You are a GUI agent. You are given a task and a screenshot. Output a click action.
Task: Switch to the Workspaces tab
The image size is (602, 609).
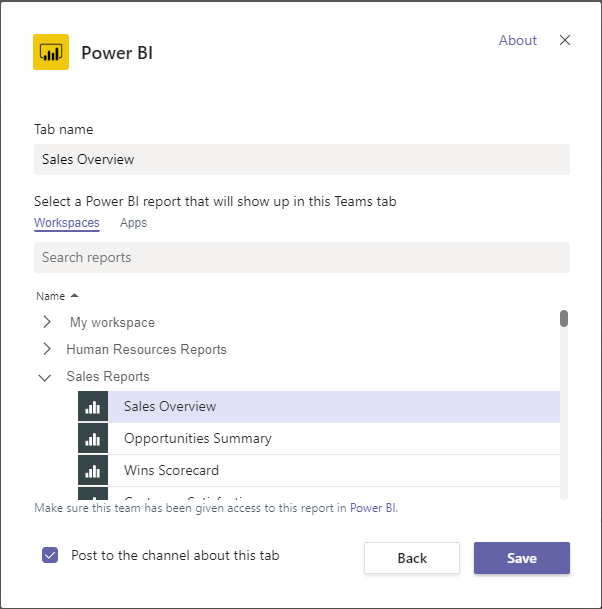[67, 223]
